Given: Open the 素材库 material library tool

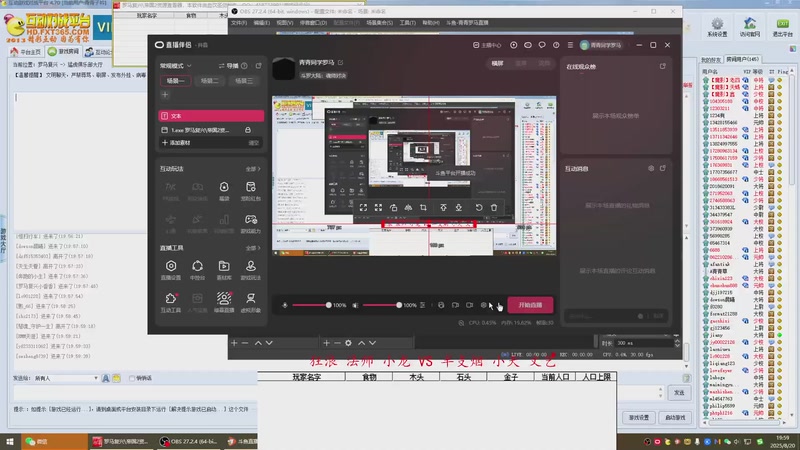Looking at the screenshot, I should pos(224,269).
